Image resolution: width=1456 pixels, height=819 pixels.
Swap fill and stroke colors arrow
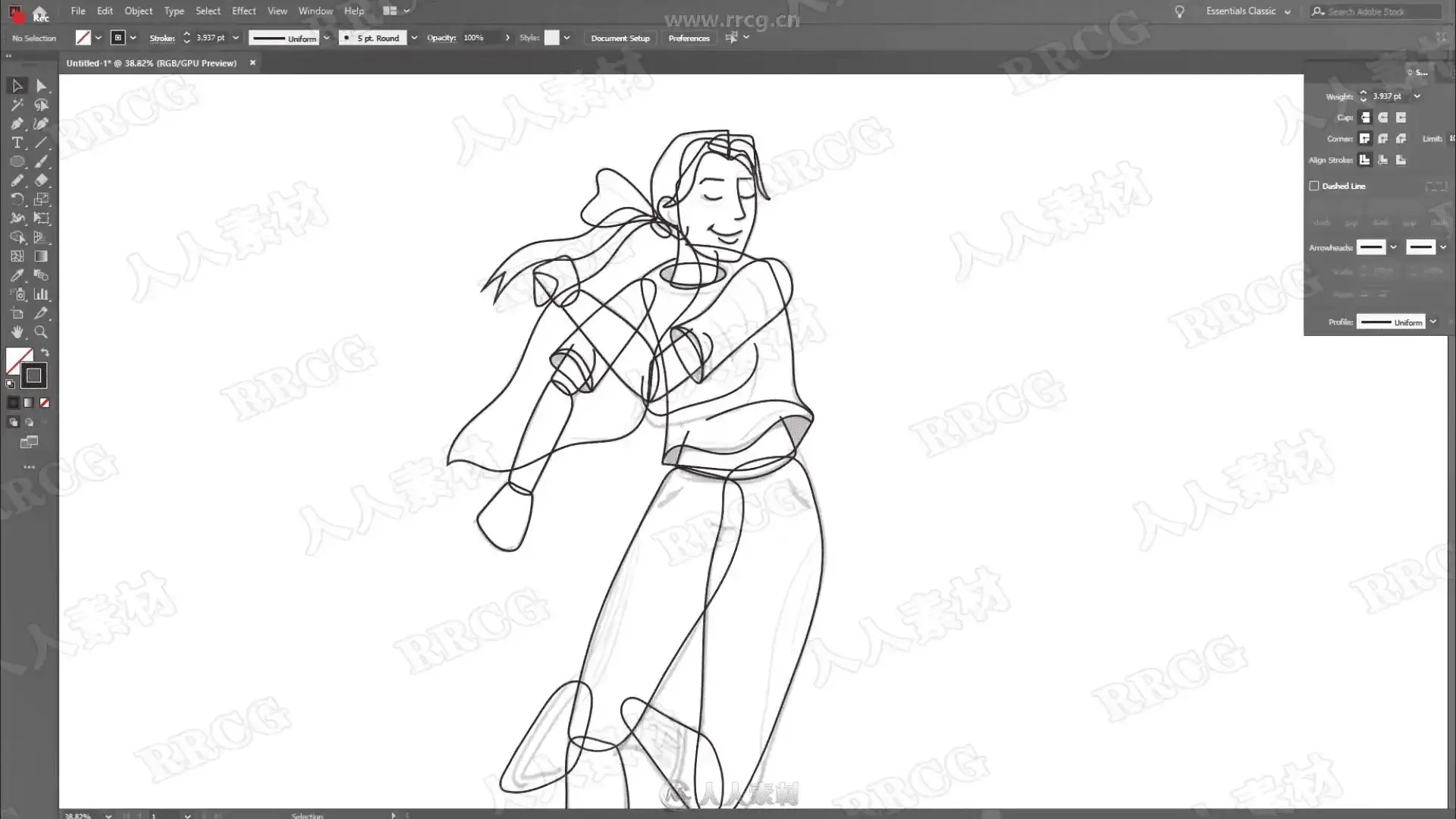pos(45,353)
